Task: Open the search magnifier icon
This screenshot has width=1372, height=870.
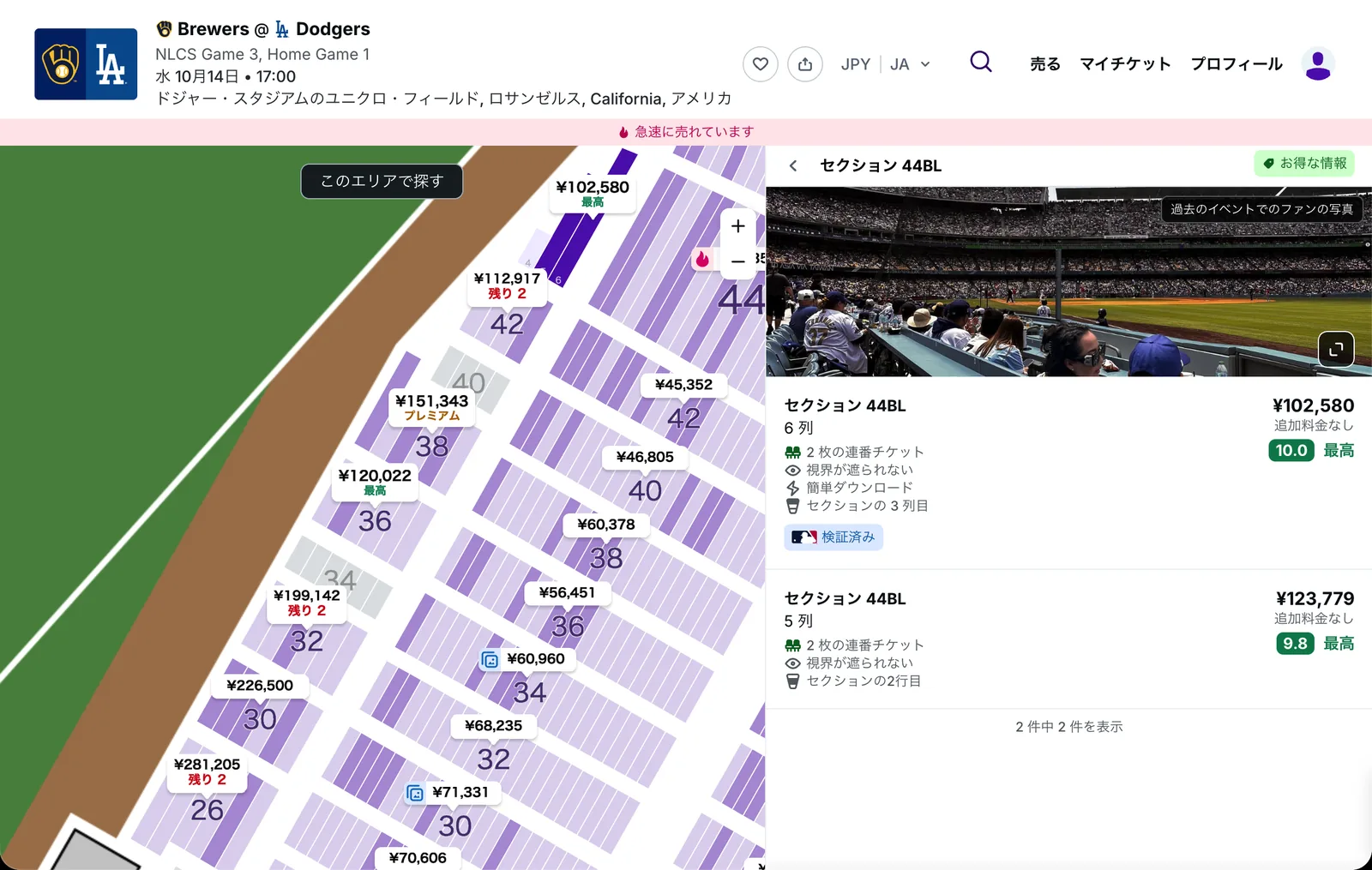Action: pyautogui.click(x=981, y=62)
